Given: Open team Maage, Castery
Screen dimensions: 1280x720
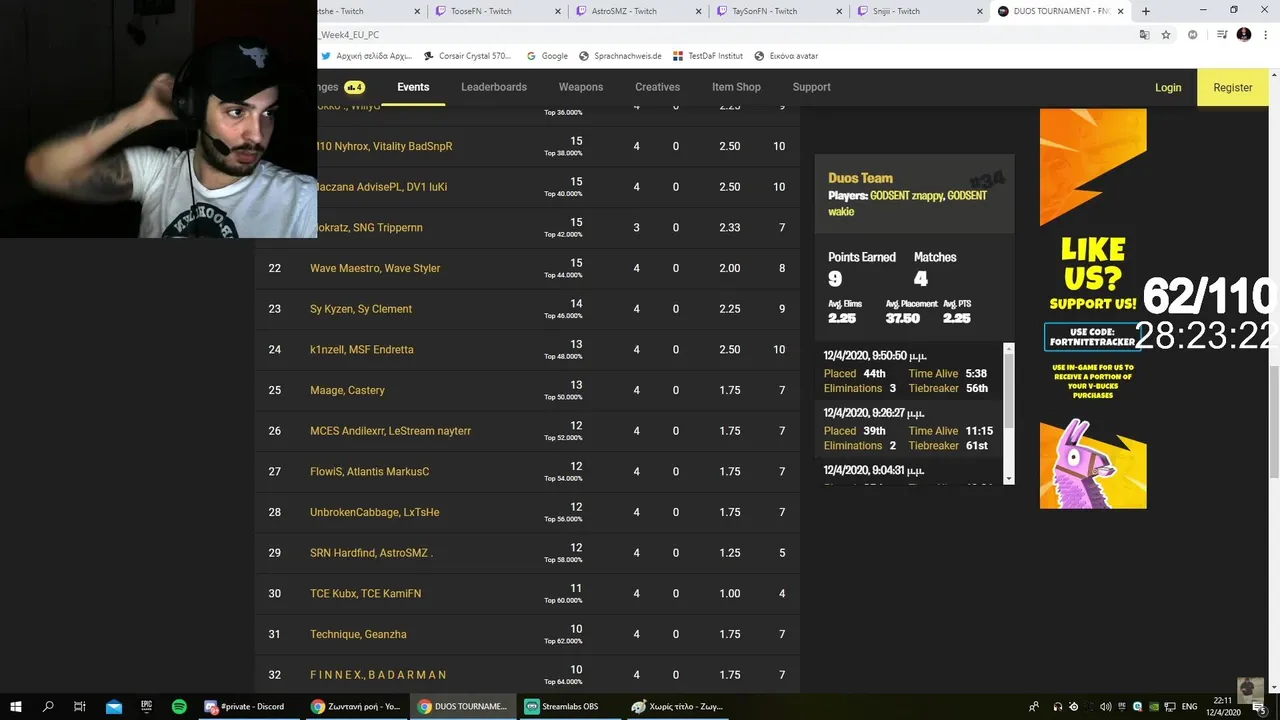Looking at the screenshot, I should pyautogui.click(x=347, y=390).
